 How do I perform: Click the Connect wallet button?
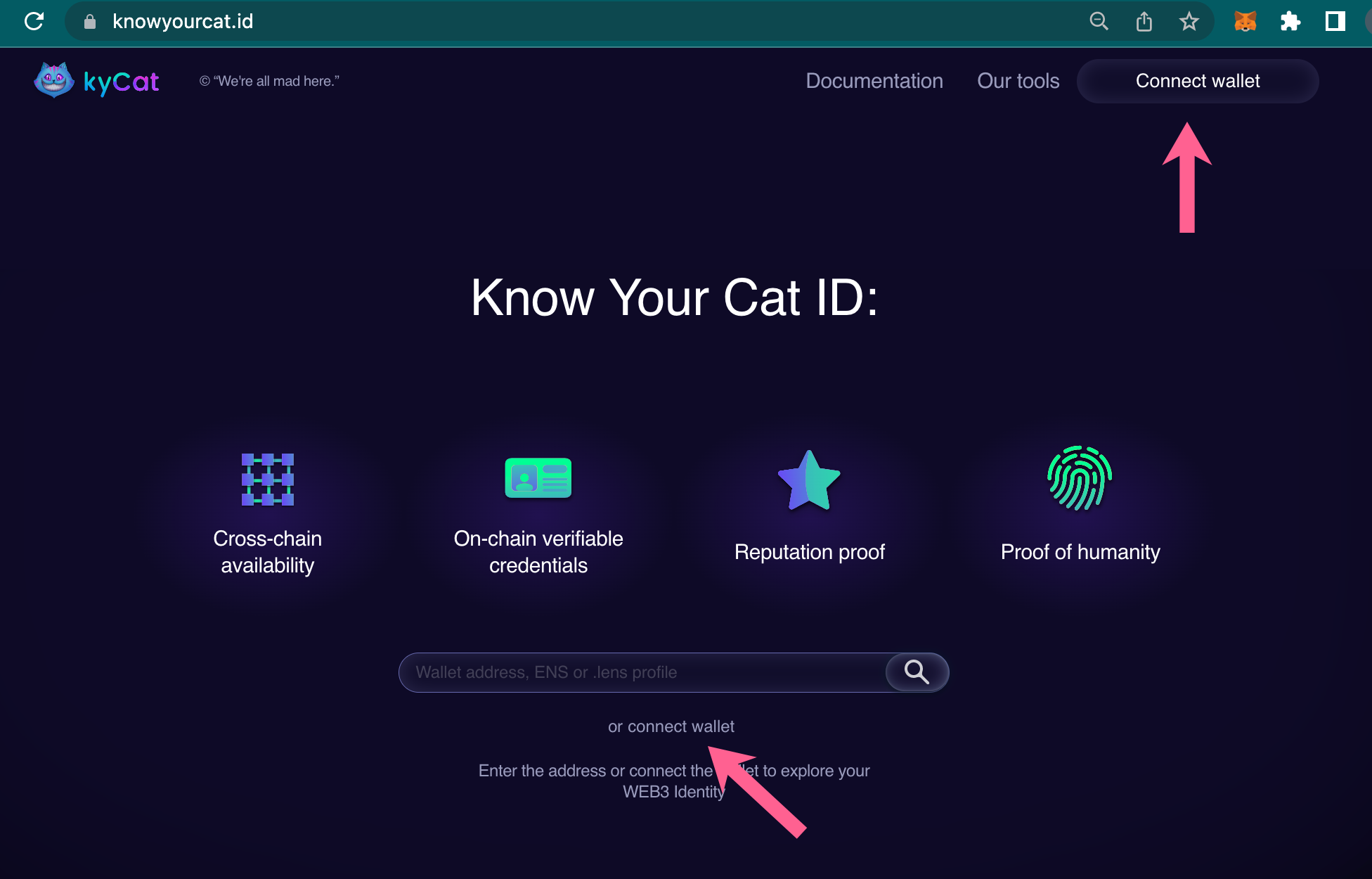(x=1197, y=81)
